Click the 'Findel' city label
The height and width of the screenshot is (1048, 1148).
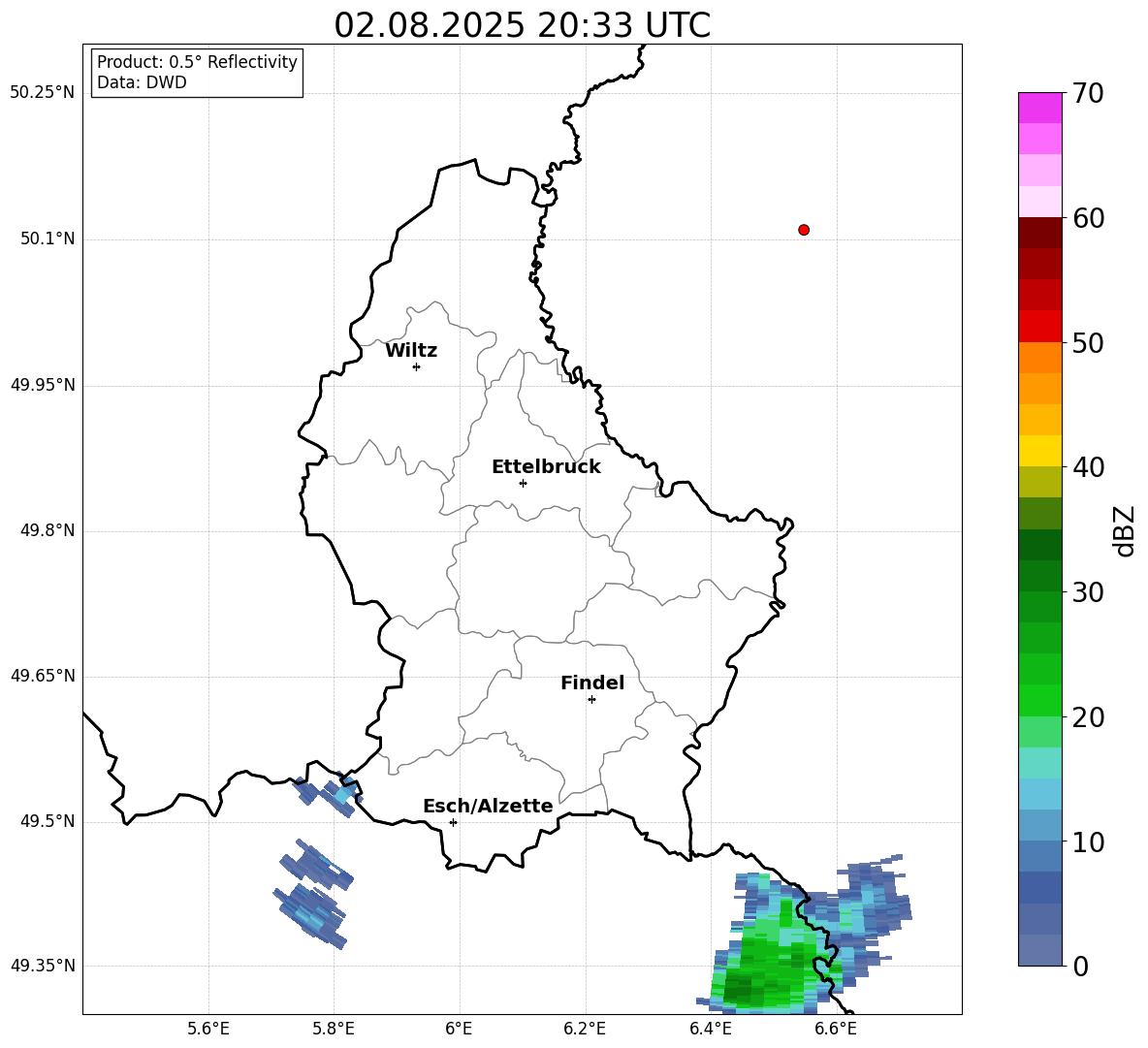click(x=592, y=683)
